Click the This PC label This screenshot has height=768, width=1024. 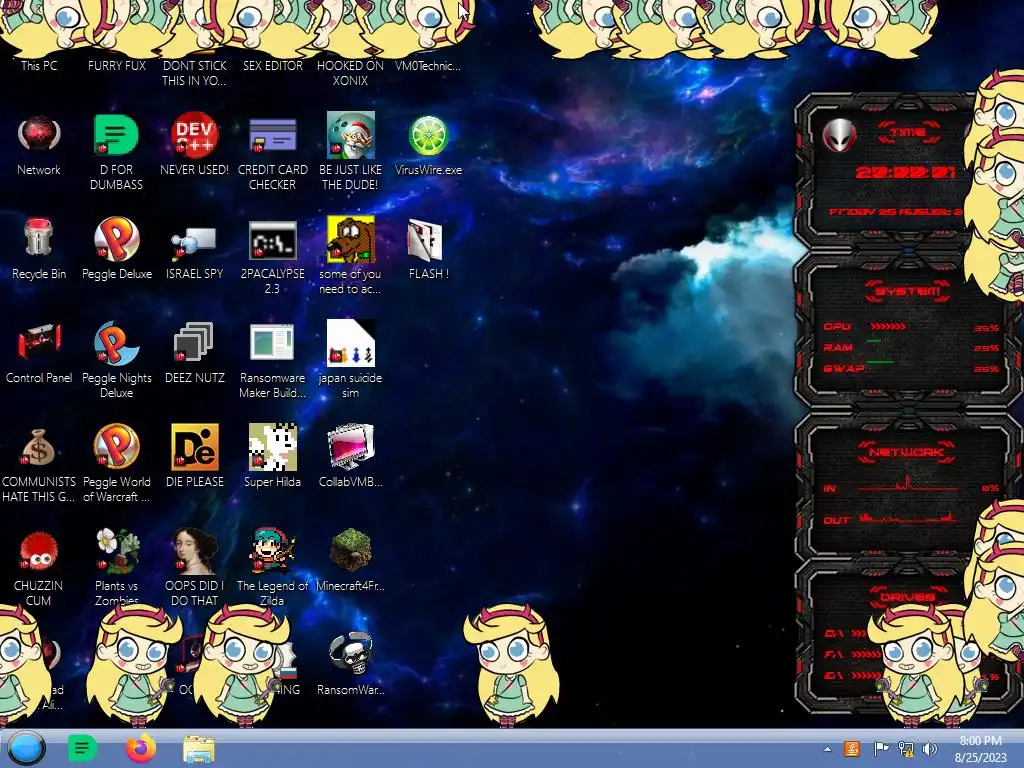[39, 65]
